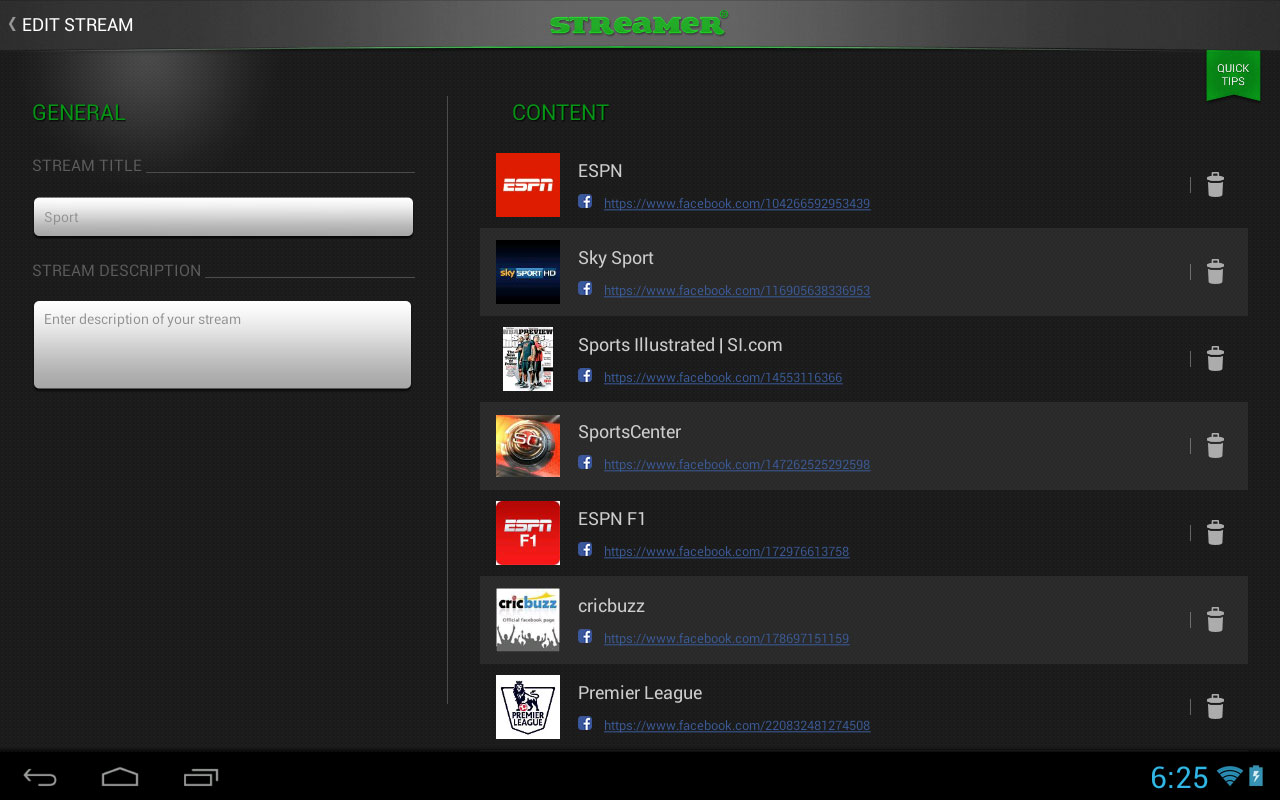Click the cricbuzz title text
This screenshot has height=800, width=1280.
[611, 606]
